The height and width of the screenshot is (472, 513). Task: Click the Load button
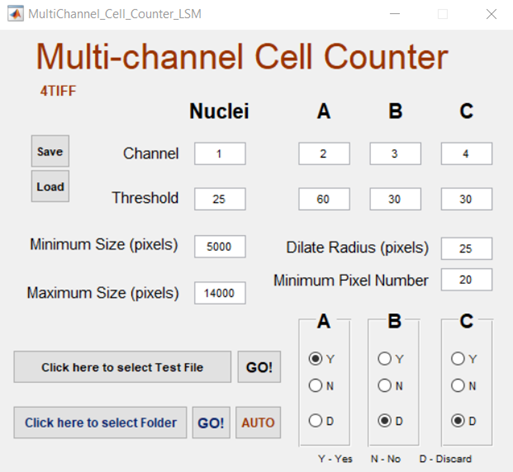tap(50, 186)
